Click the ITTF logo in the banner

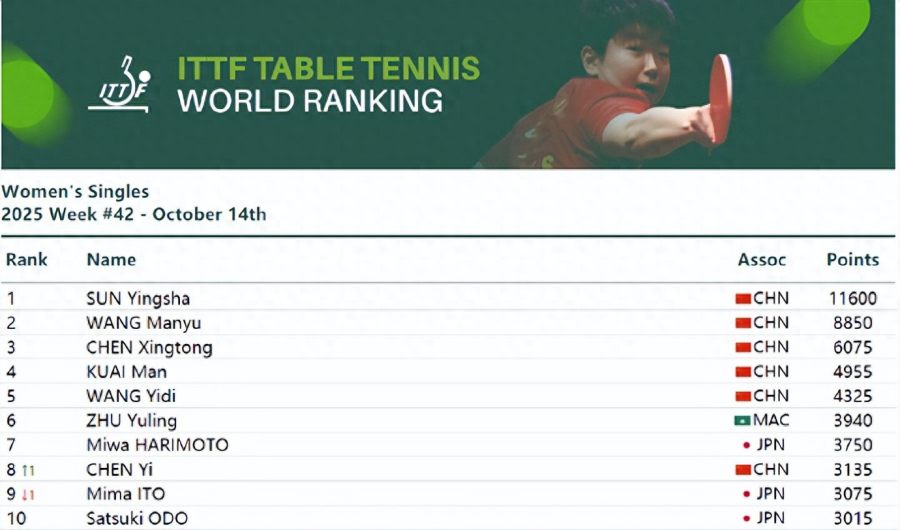click(x=119, y=85)
